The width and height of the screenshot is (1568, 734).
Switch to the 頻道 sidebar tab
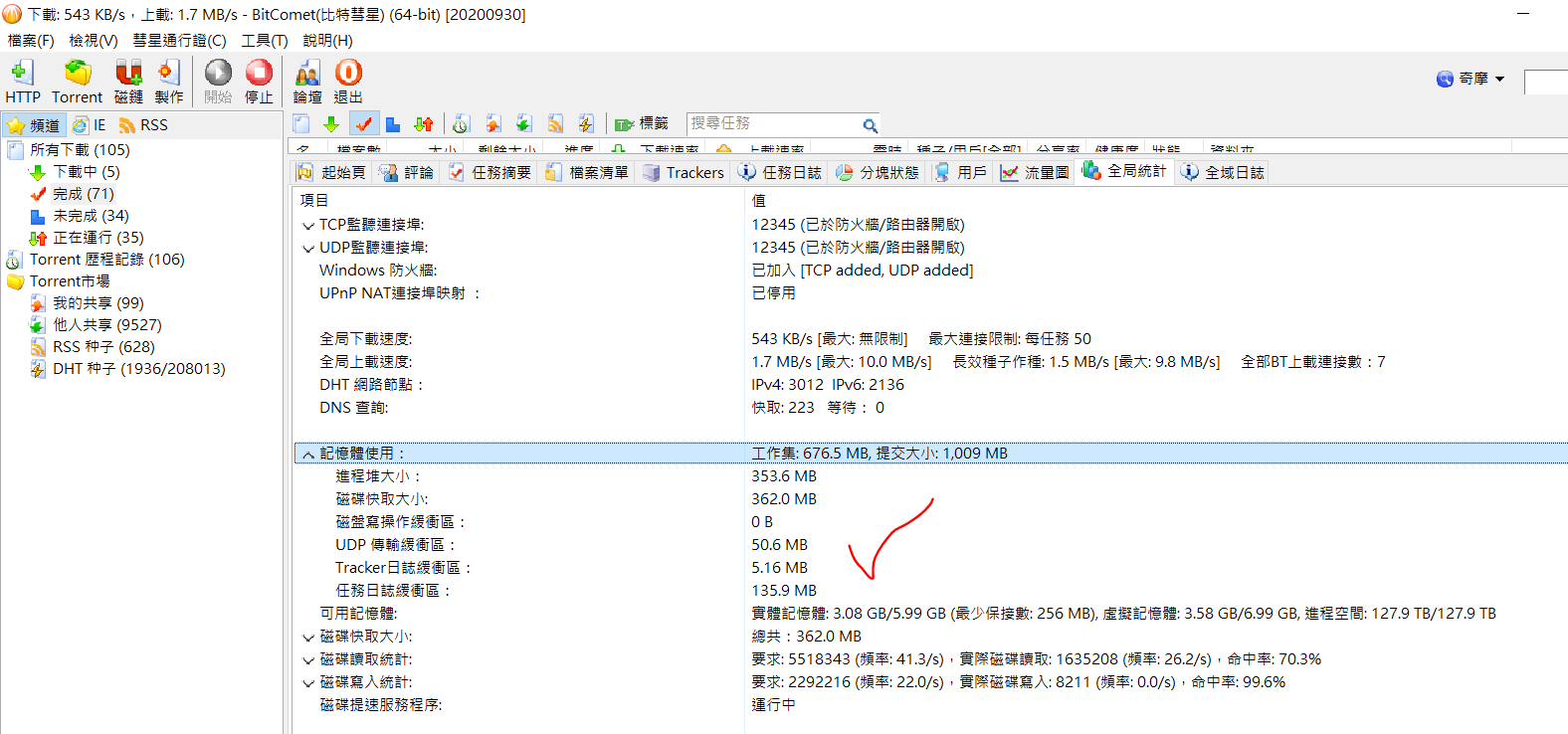pos(35,125)
